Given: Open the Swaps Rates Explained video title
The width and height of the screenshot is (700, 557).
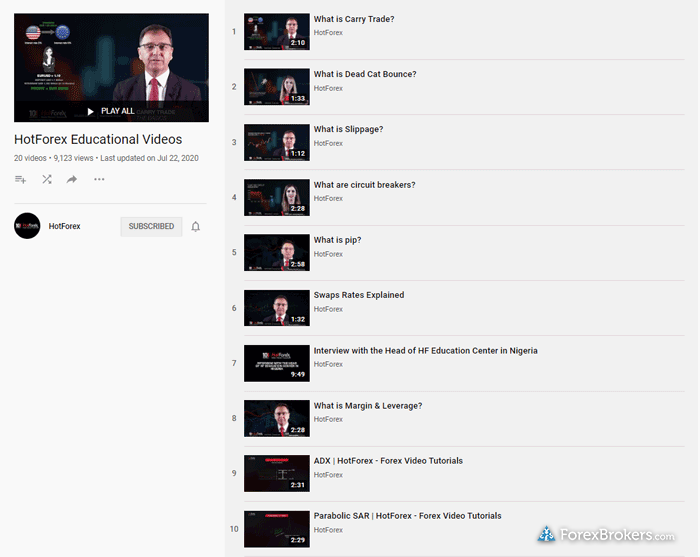Looking at the screenshot, I should tap(359, 295).
